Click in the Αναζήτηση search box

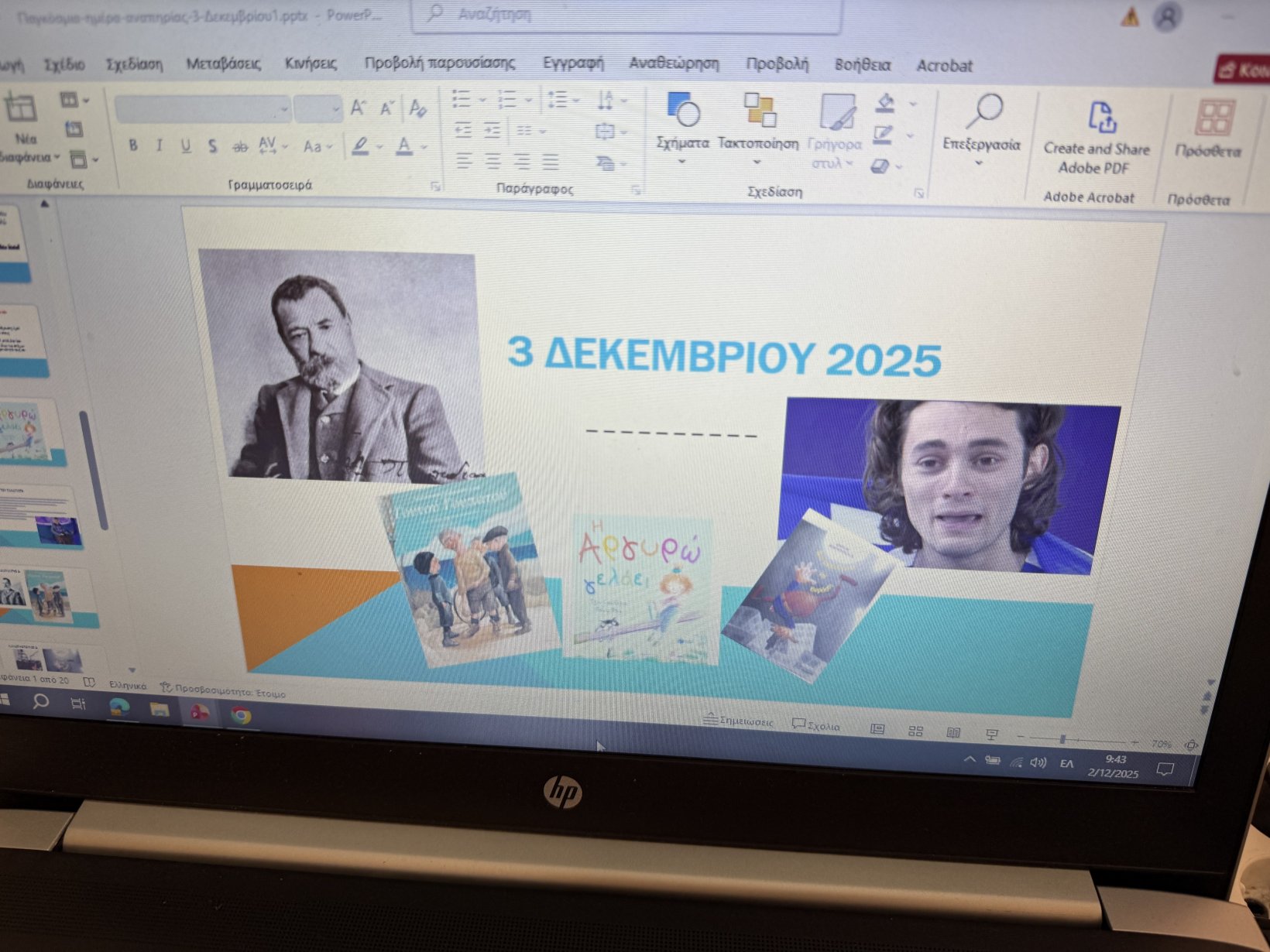point(626,15)
